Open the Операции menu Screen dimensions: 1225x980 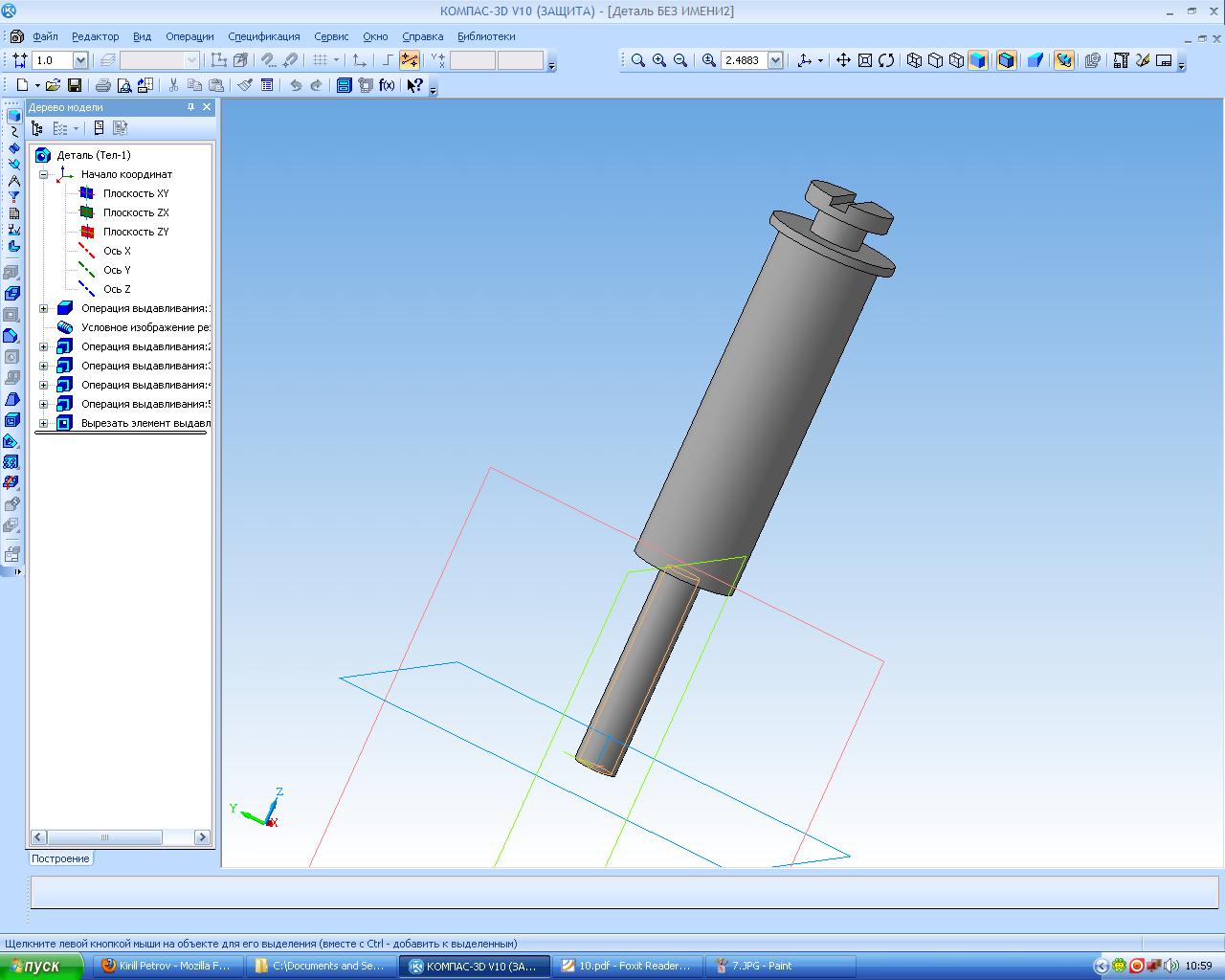tap(189, 36)
